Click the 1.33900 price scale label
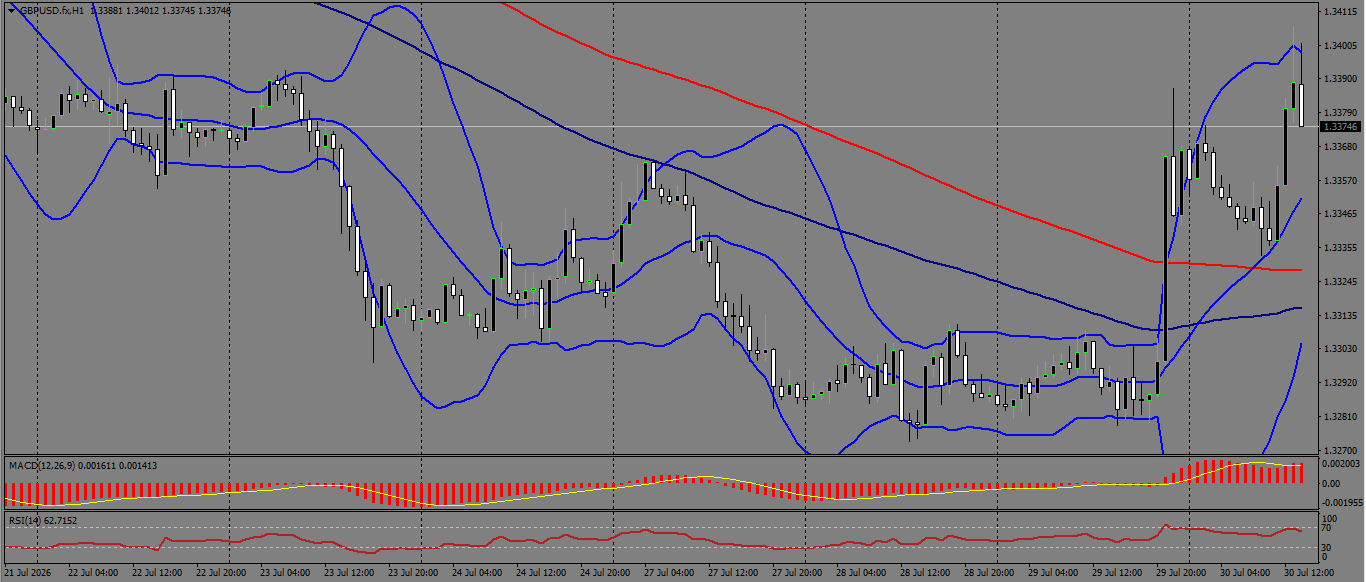The width and height of the screenshot is (1366, 582). (1339, 79)
